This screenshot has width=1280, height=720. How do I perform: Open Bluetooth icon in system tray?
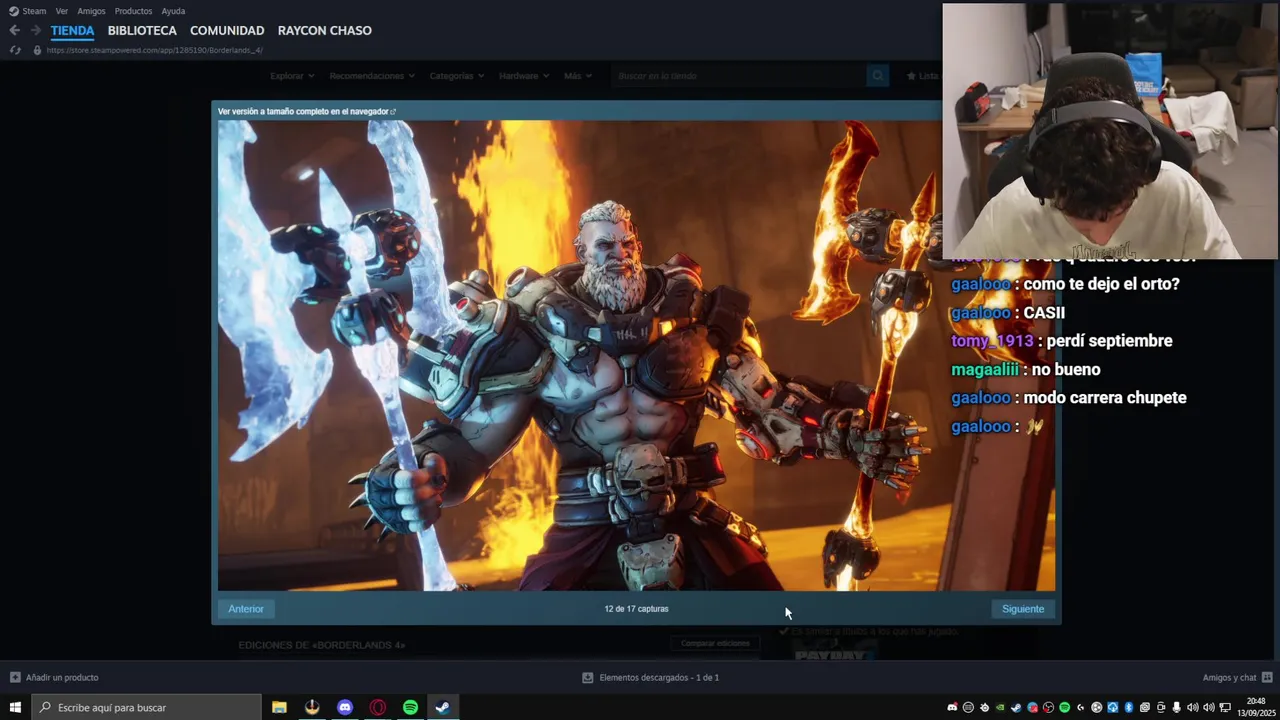coord(1129,707)
